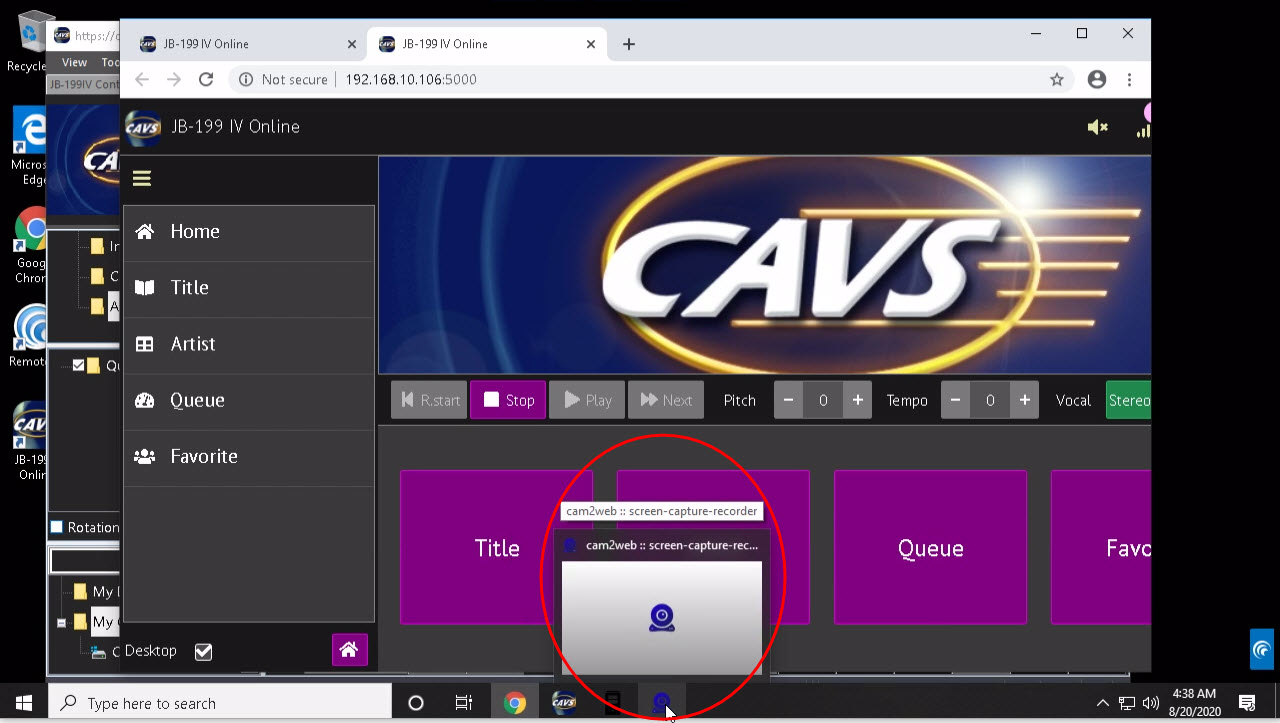Toggle the Desktop checkbox
This screenshot has width=1280, height=723.
tap(204, 652)
